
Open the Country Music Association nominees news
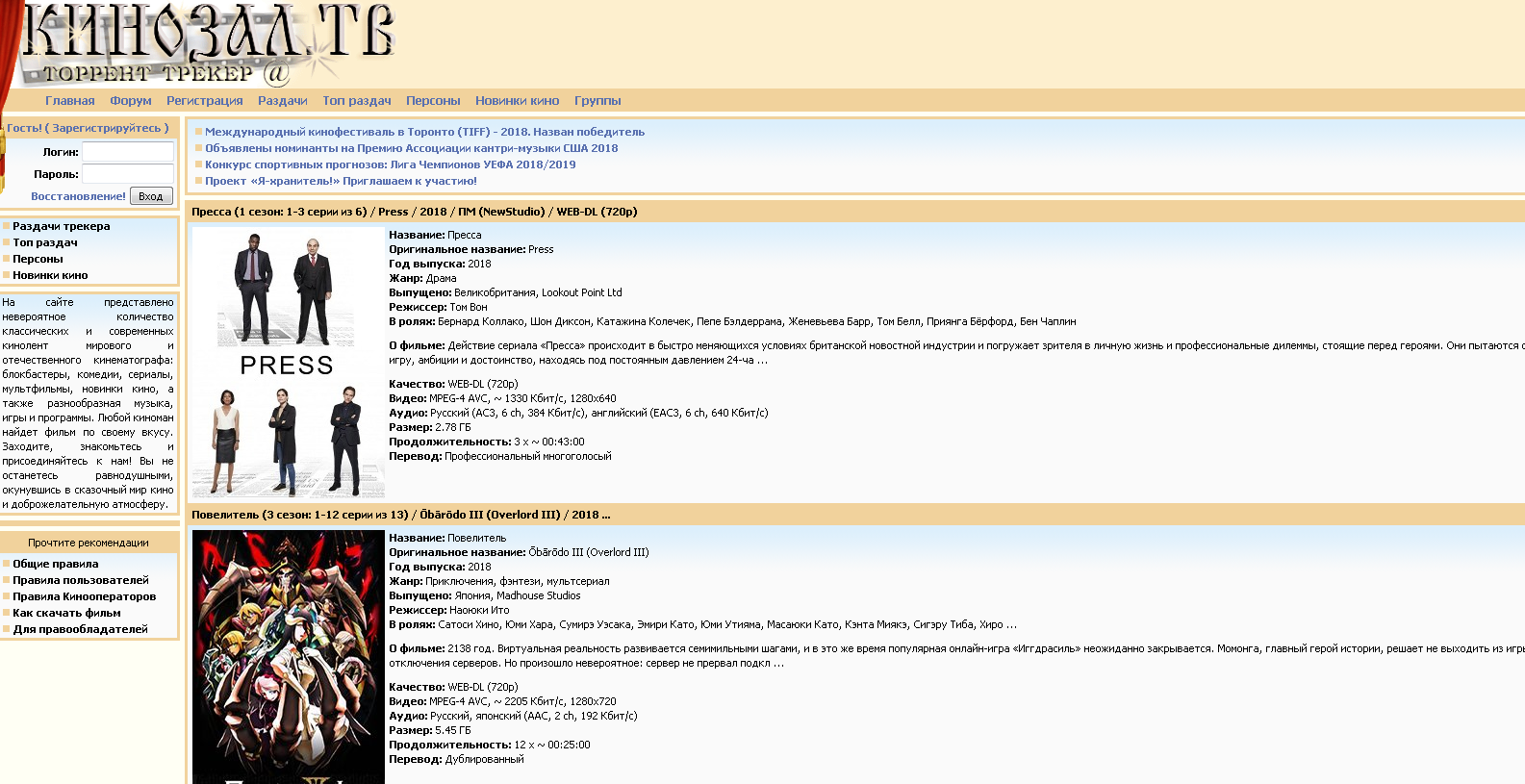(411, 148)
